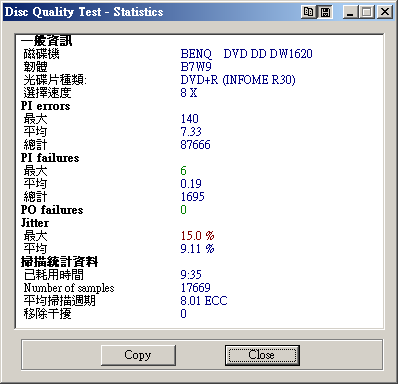Viewport: 398px width, 384px height.
Task: Click the PO failures label
Action: [52, 210]
